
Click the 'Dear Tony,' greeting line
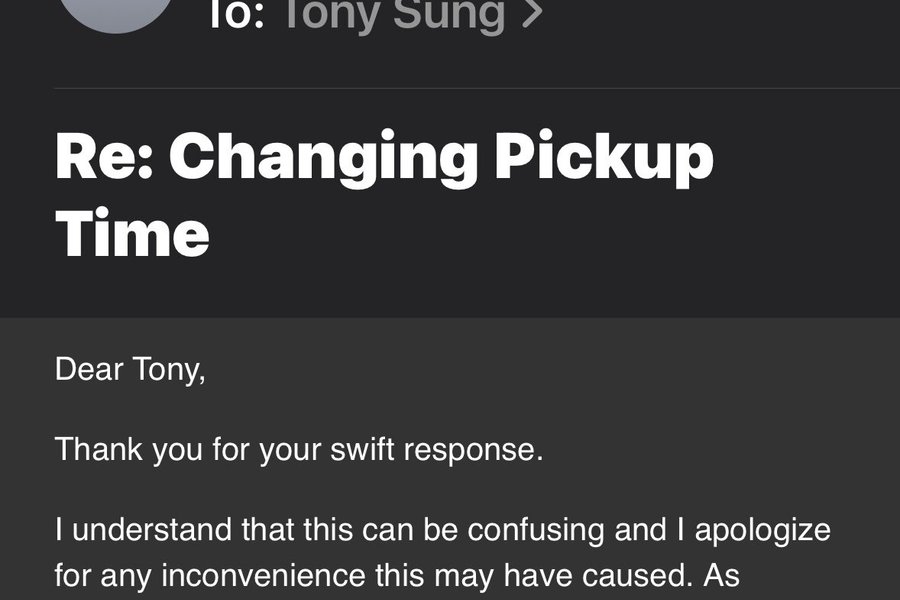[130, 369]
